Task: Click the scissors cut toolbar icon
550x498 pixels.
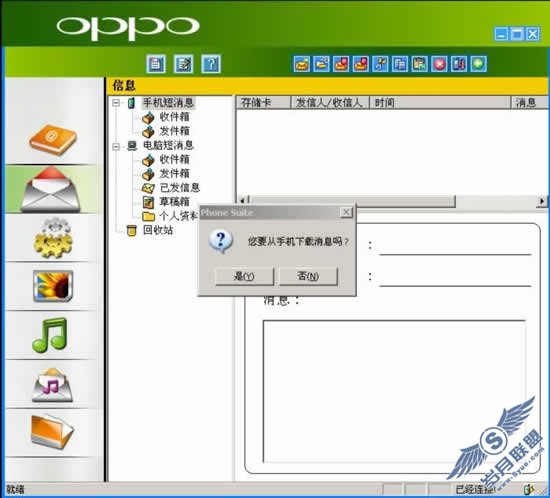Action: tap(380, 64)
